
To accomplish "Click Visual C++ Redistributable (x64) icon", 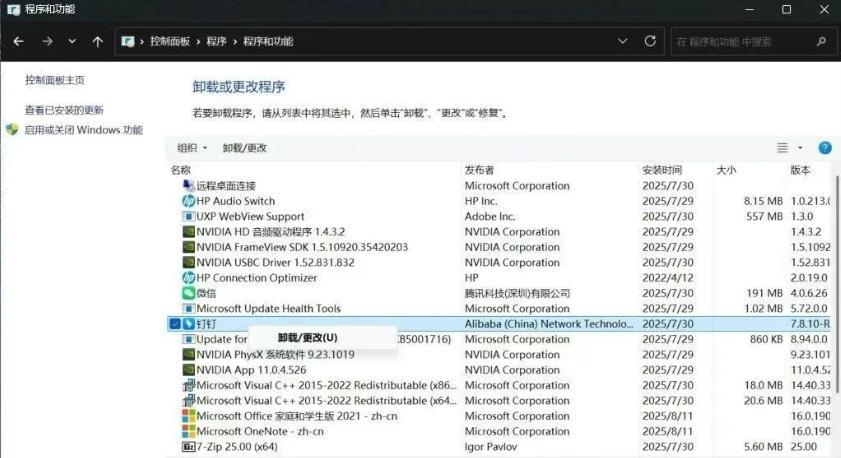I will click(188, 401).
